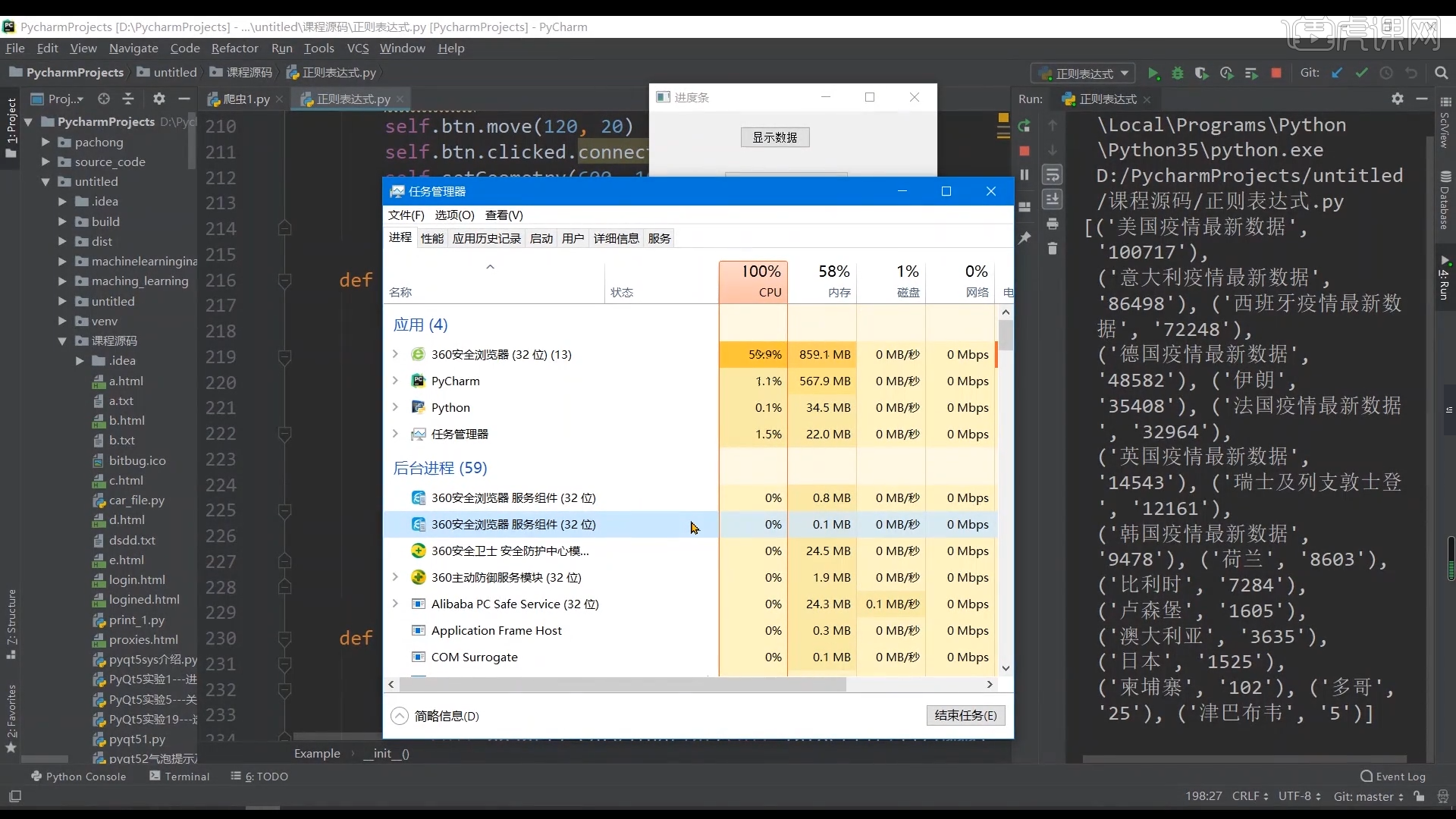The width and height of the screenshot is (1456, 819).
Task: Click the Debug bug icon
Action: (x=1178, y=74)
